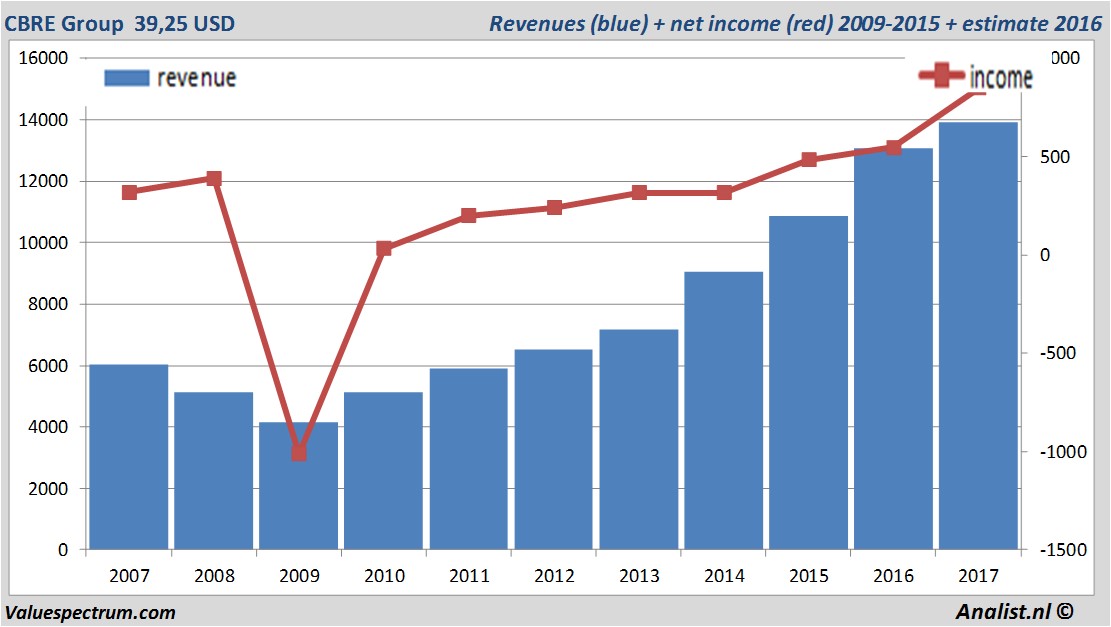1111x627 pixels.
Task: Click the 2016 income data point marker
Action: click(x=893, y=148)
